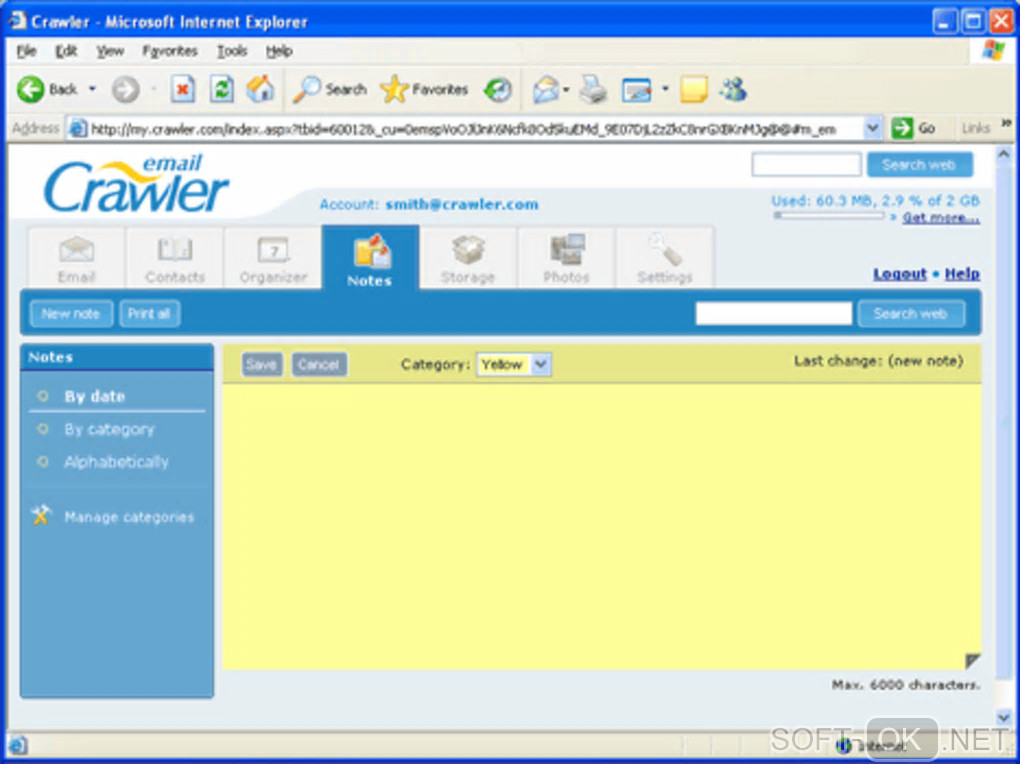Click the Get more storage link
Screen dimensions: 1020x764
tap(941, 217)
